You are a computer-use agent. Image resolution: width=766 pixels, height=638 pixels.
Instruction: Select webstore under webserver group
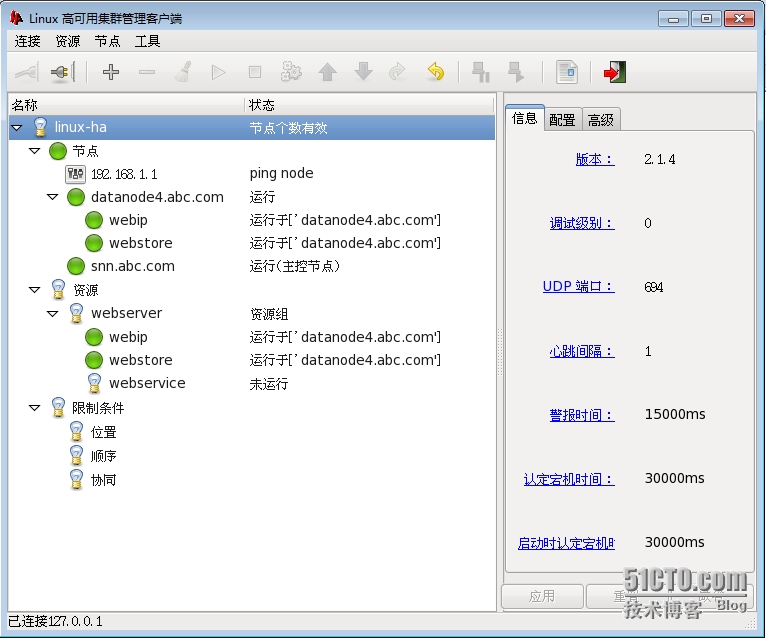[252, 360]
